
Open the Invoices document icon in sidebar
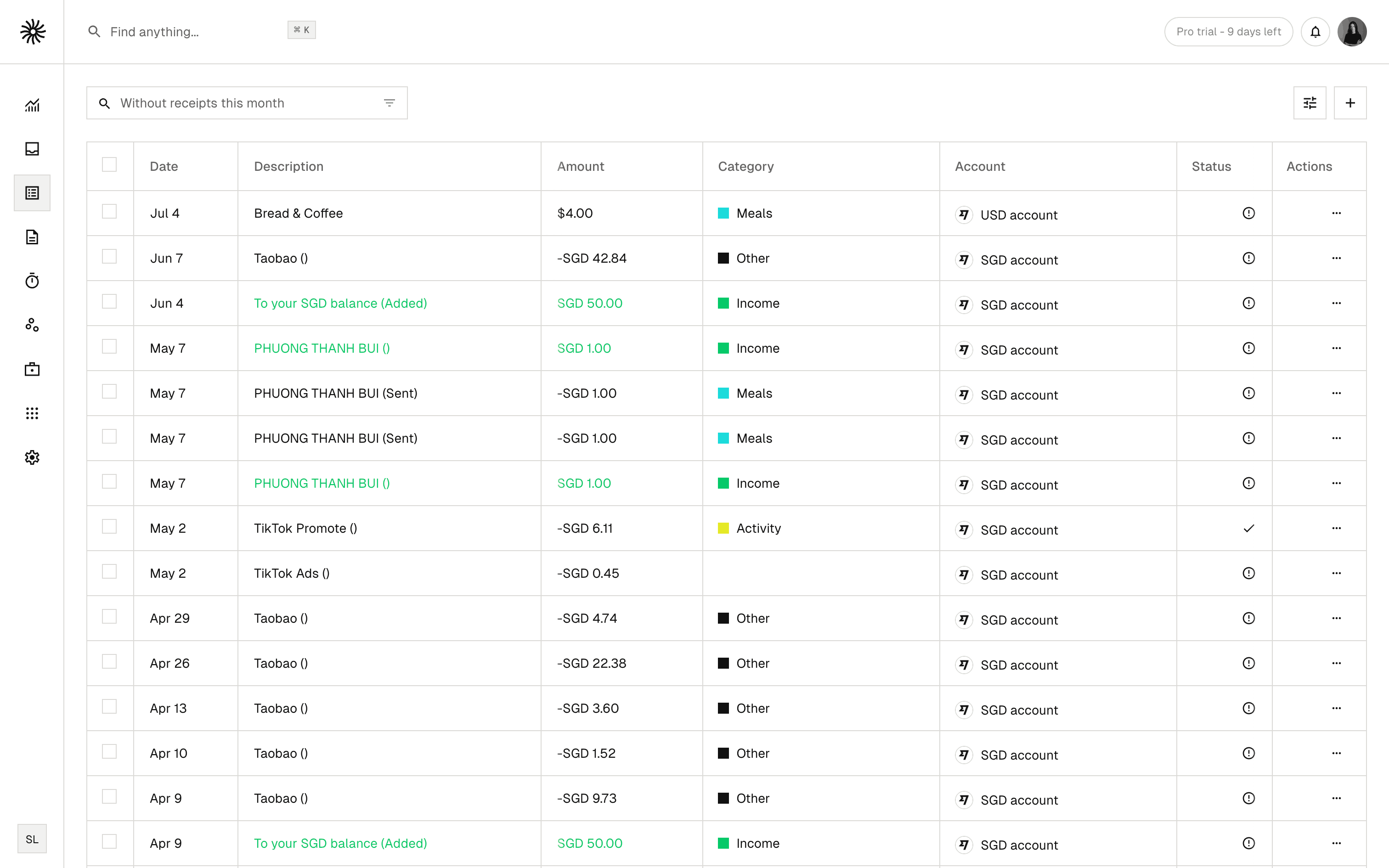pyautogui.click(x=32, y=237)
